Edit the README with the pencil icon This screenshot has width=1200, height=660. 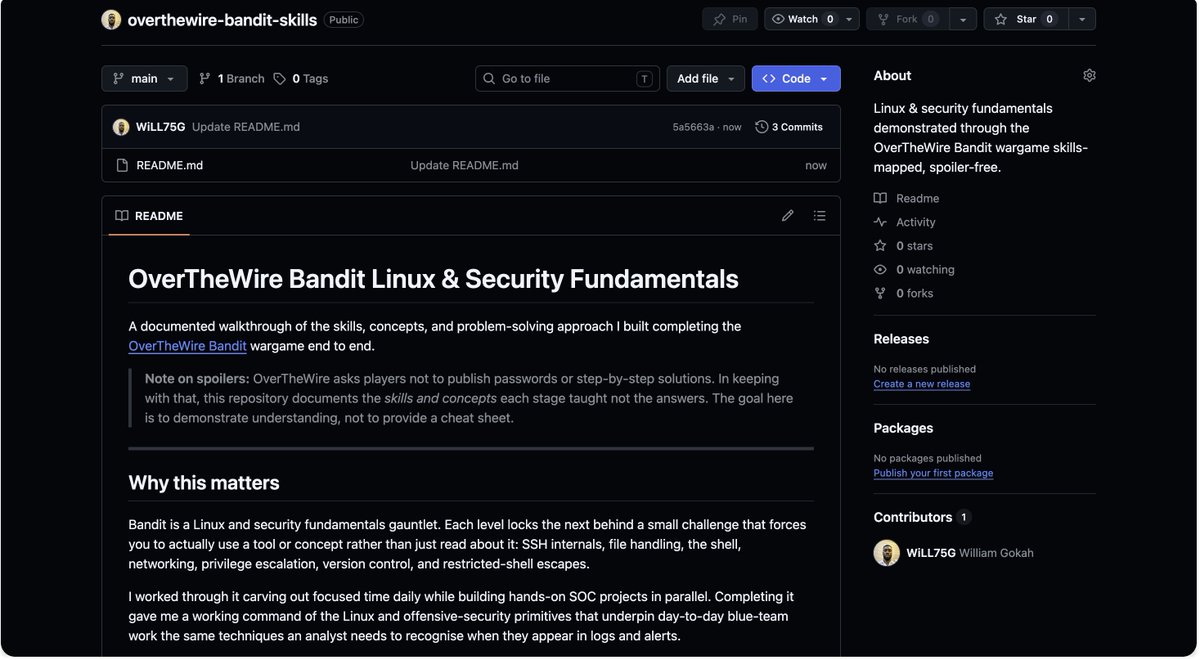[x=788, y=216]
